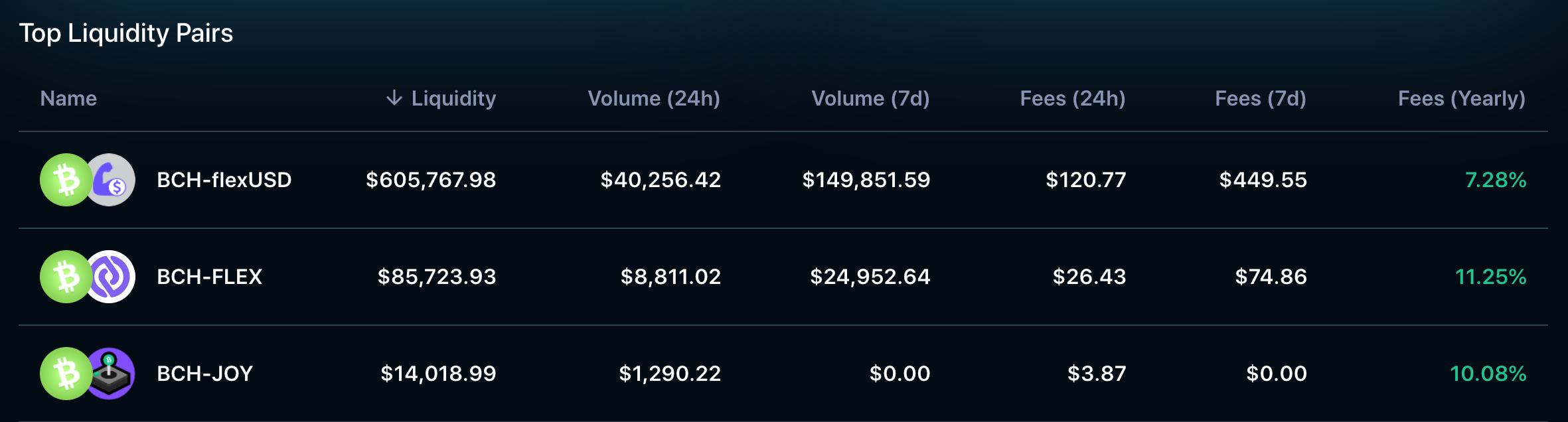Viewport: 1568px width, 422px height.
Task: Sort by Volume (24h) column header
Action: [x=654, y=98]
